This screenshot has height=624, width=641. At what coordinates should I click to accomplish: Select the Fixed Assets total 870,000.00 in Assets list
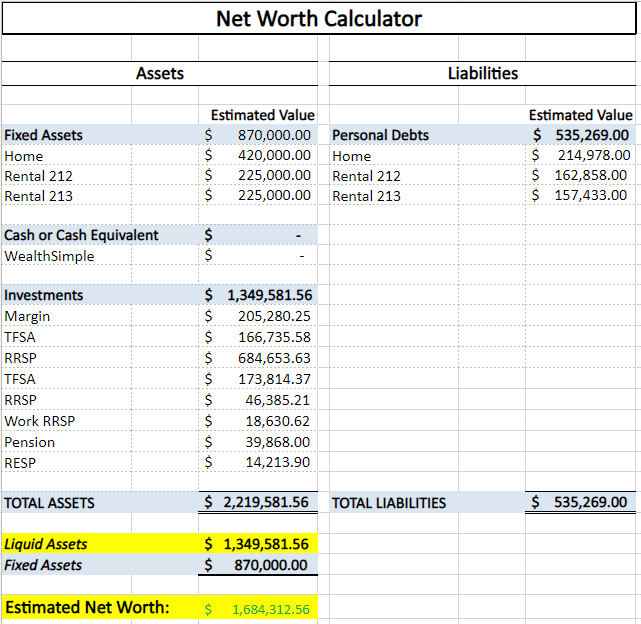point(258,135)
